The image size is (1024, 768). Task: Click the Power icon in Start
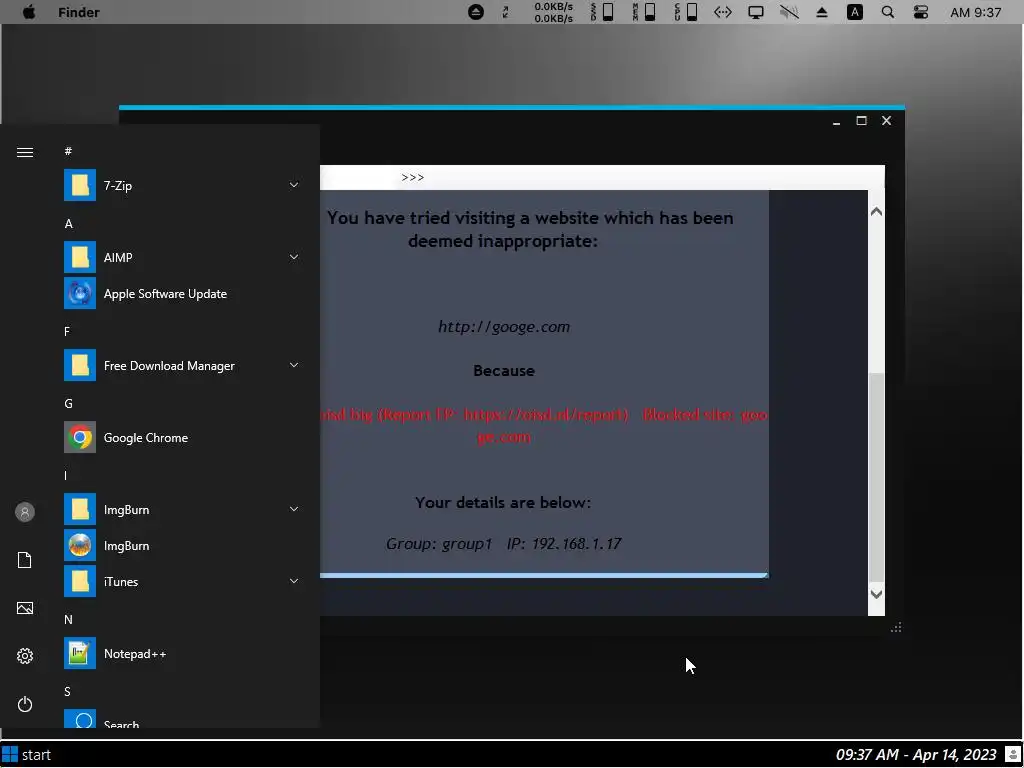coord(25,704)
